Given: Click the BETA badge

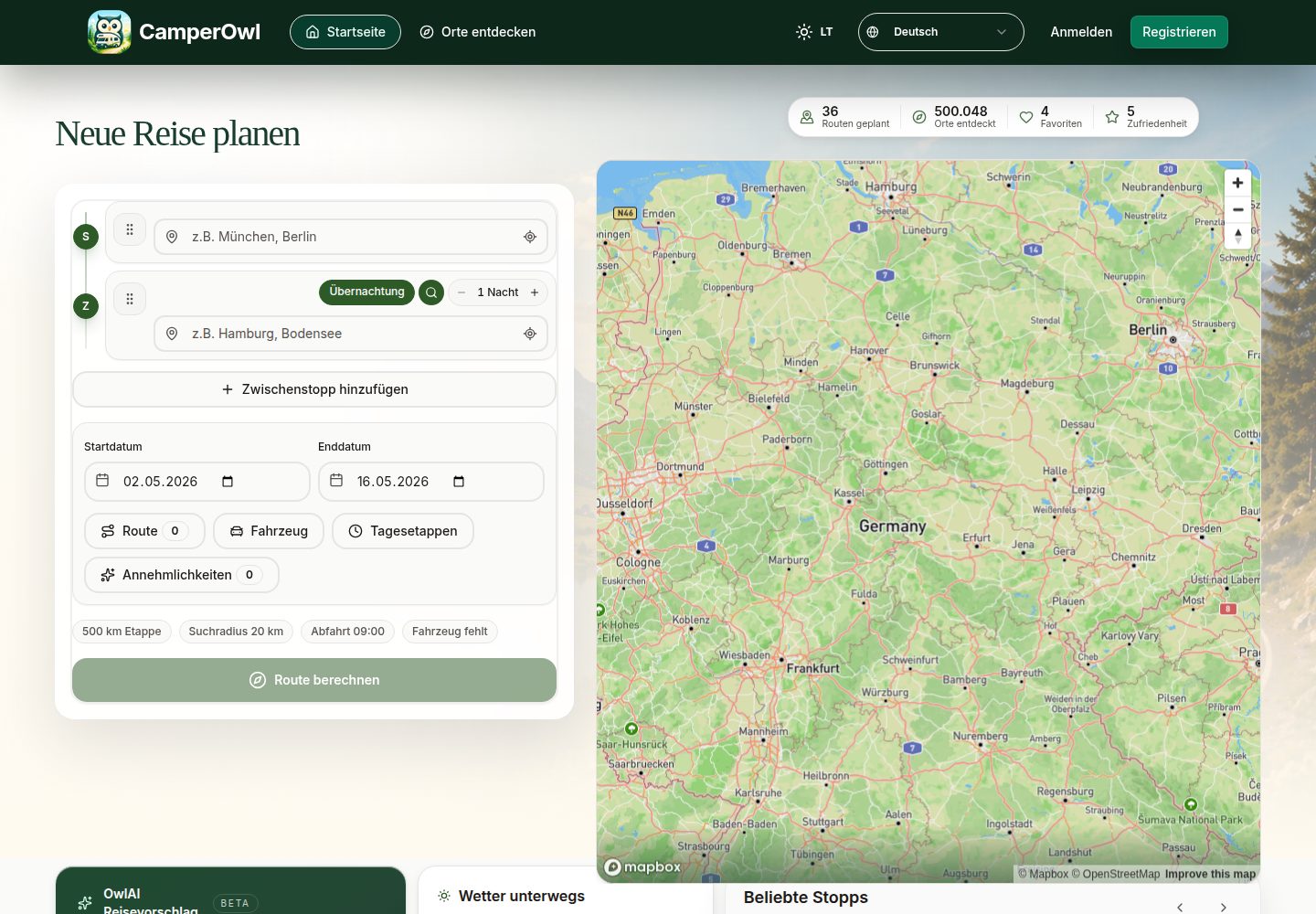Looking at the screenshot, I should (x=235, y=903).
